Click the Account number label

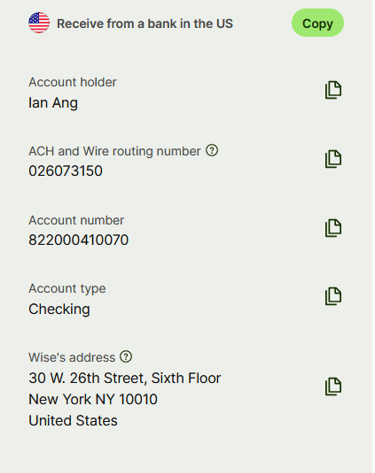click(x=76, y=220)
